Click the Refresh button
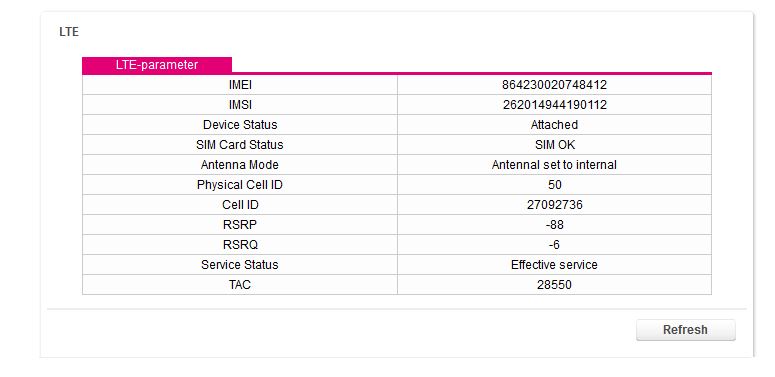Screen dimensions: 775x377 [686, 330]
